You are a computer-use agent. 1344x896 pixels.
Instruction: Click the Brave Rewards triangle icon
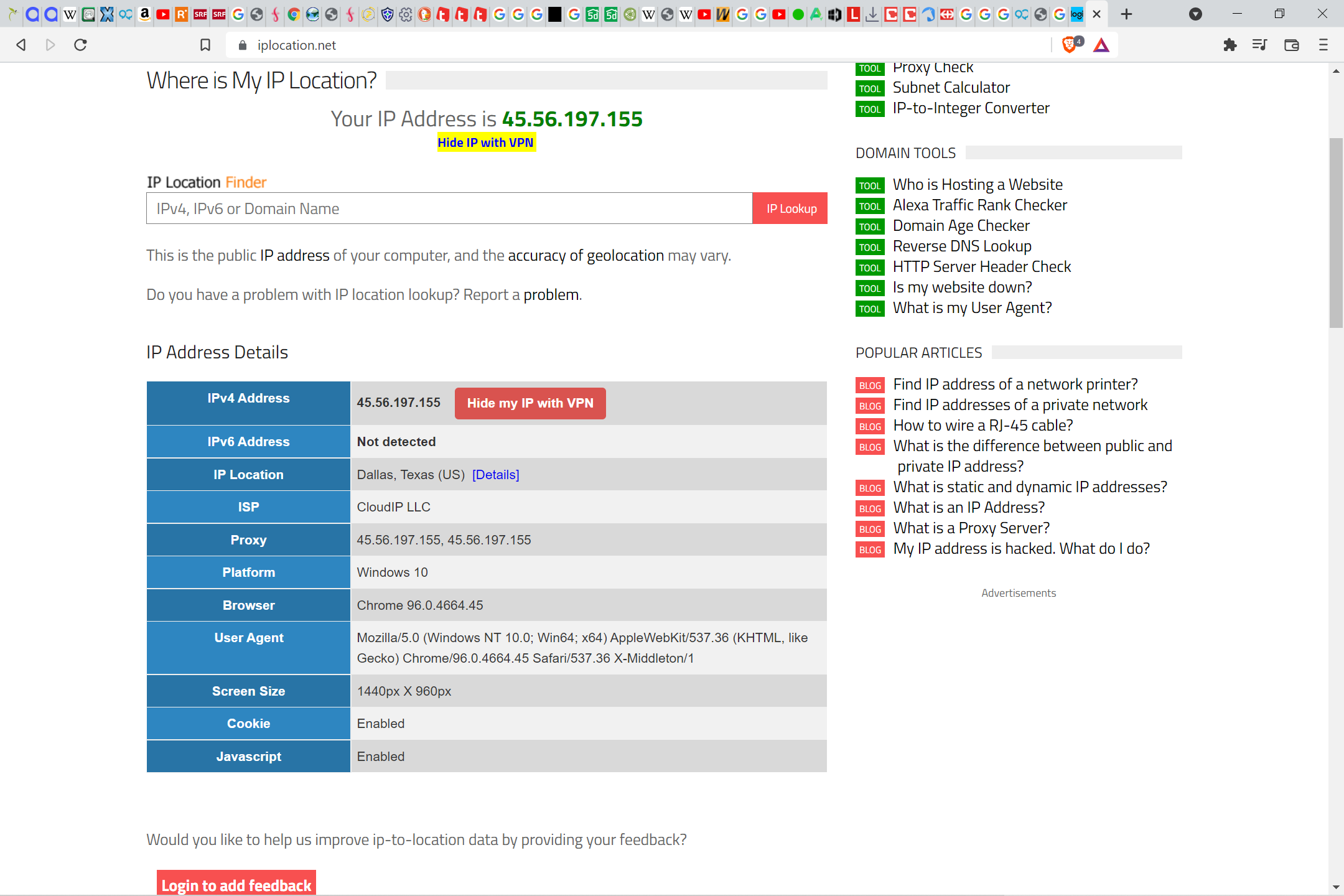[1101, 45]
